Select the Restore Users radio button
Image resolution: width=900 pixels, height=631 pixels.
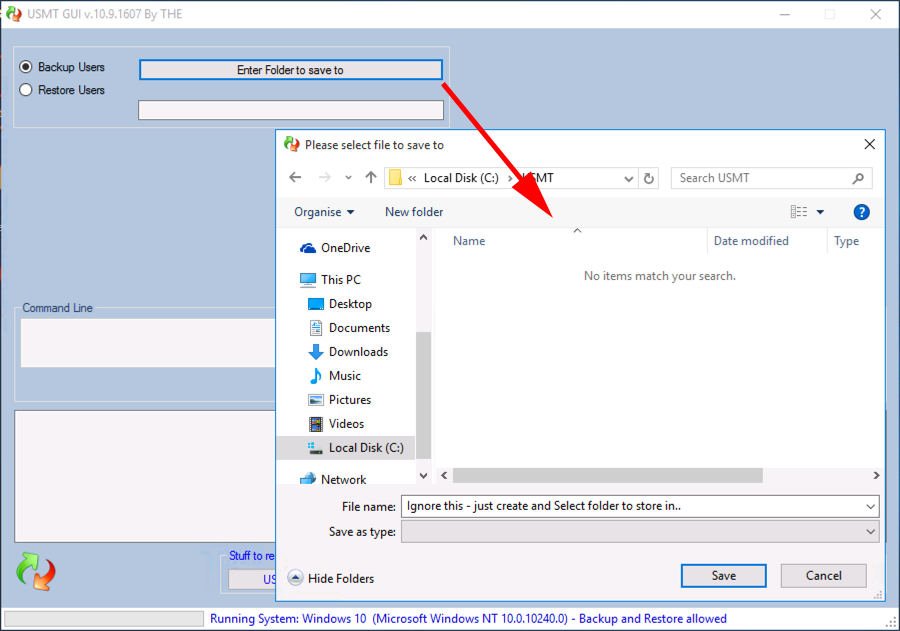(26, 90)
